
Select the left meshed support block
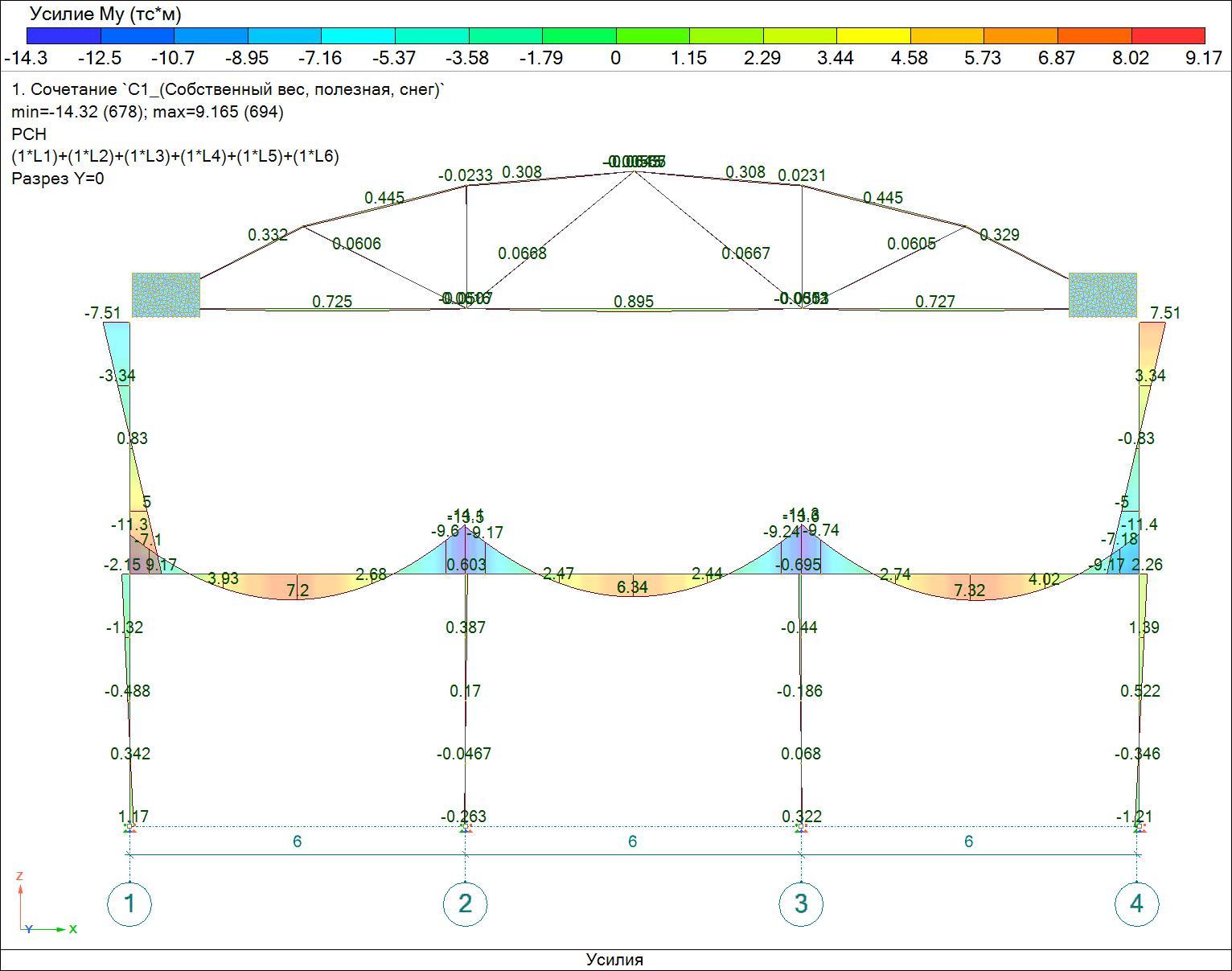(x=166, y=294)
